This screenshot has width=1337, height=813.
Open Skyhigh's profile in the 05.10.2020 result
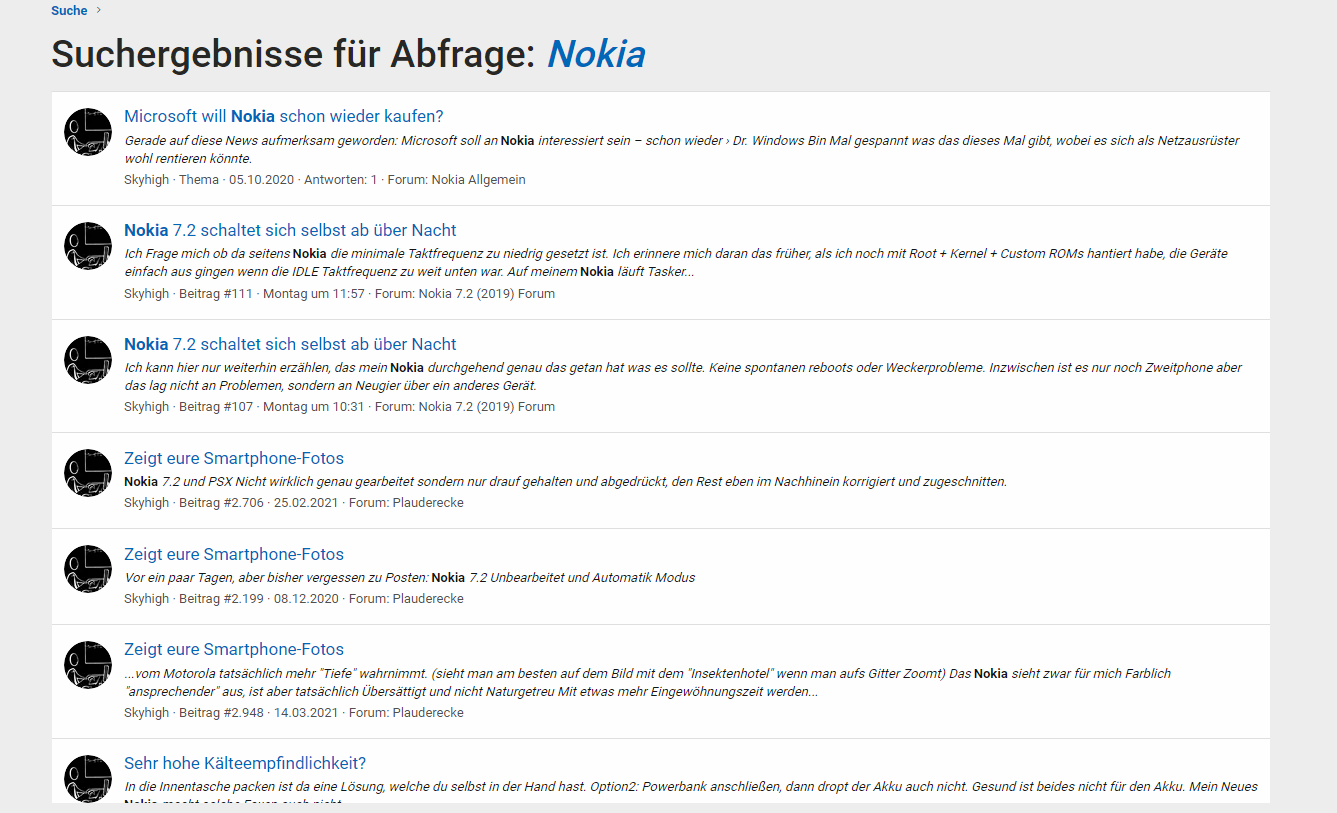[x=147, y=180]
